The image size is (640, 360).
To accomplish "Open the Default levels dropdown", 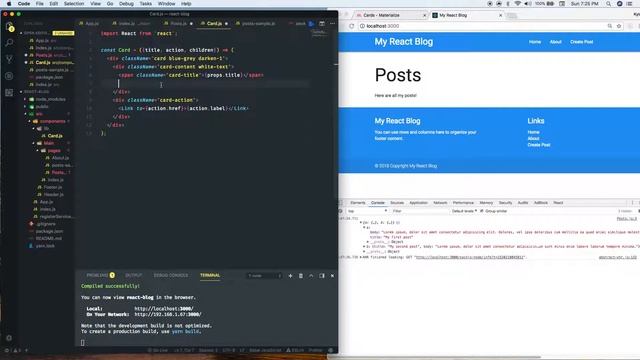I will tap(464, 211).
